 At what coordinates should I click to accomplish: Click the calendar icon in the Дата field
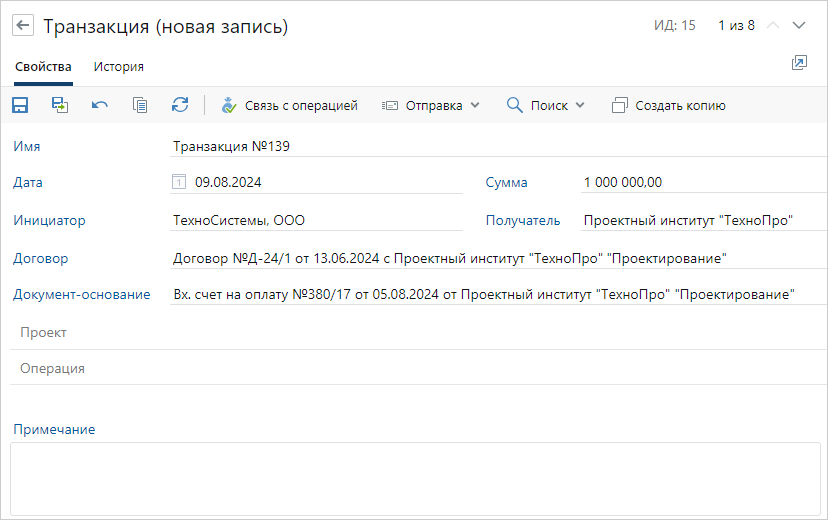click(x=179, y=182)
